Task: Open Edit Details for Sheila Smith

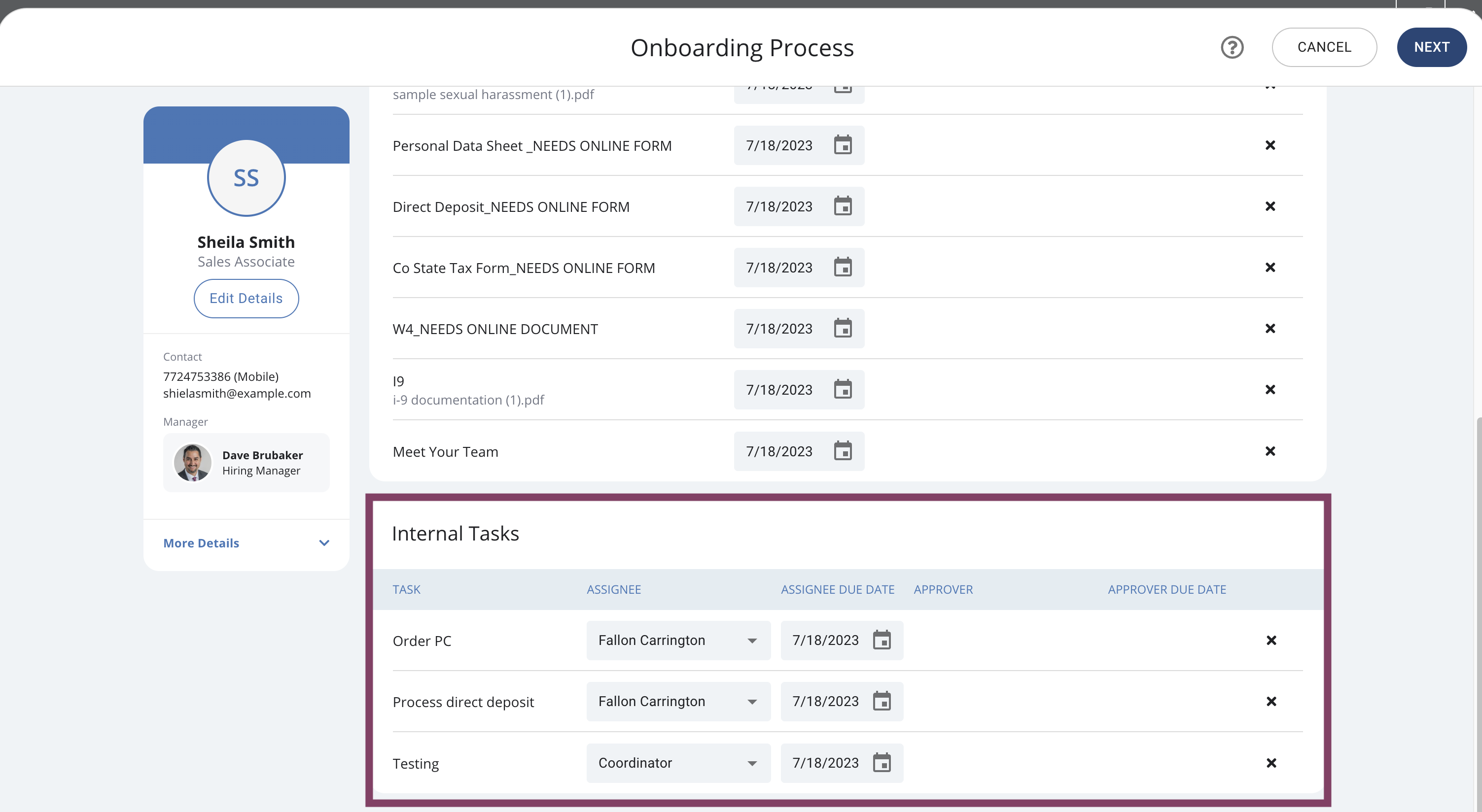Action: click(246, 299)
